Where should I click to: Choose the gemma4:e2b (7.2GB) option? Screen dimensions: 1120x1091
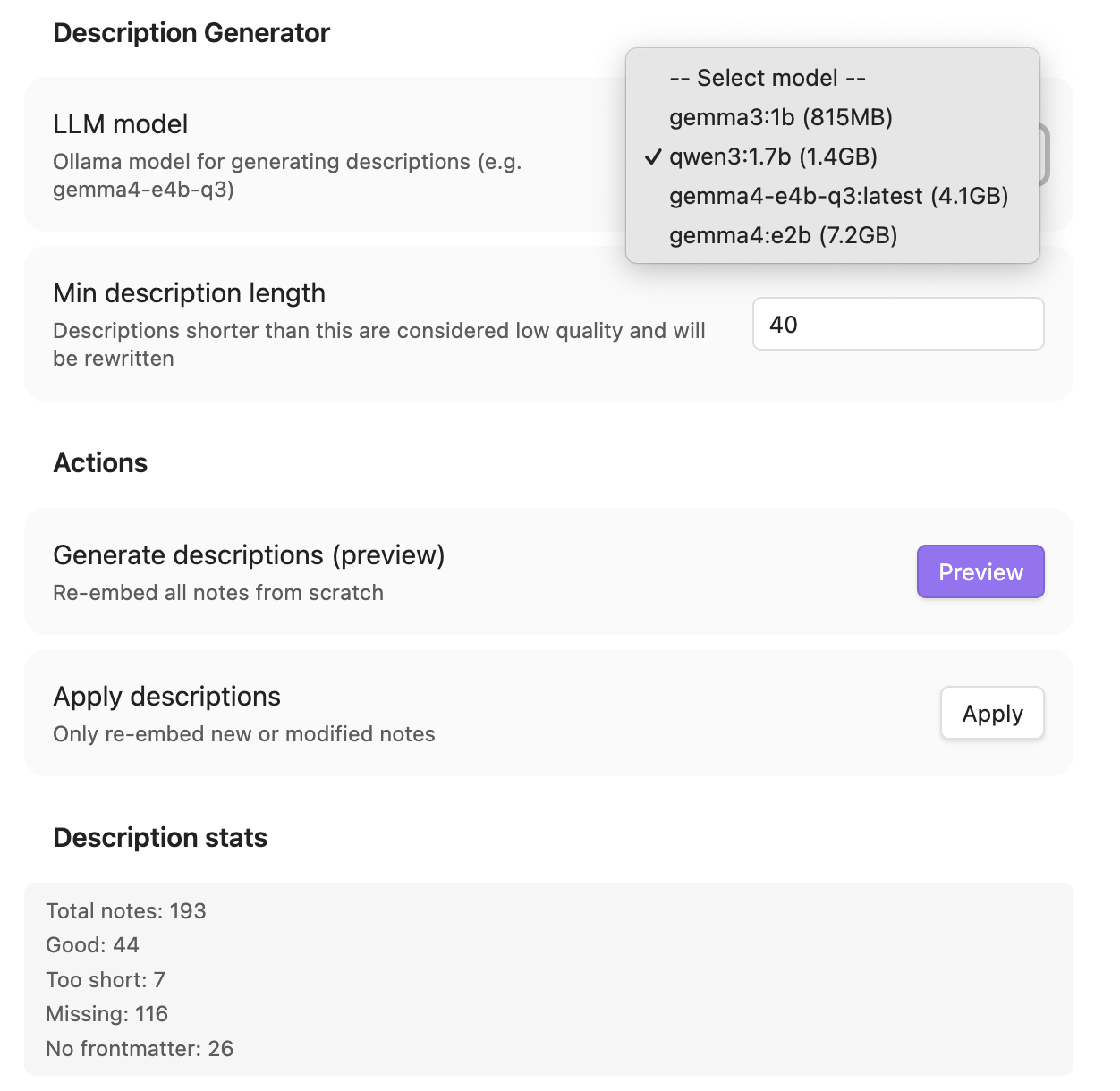(783, 235)
